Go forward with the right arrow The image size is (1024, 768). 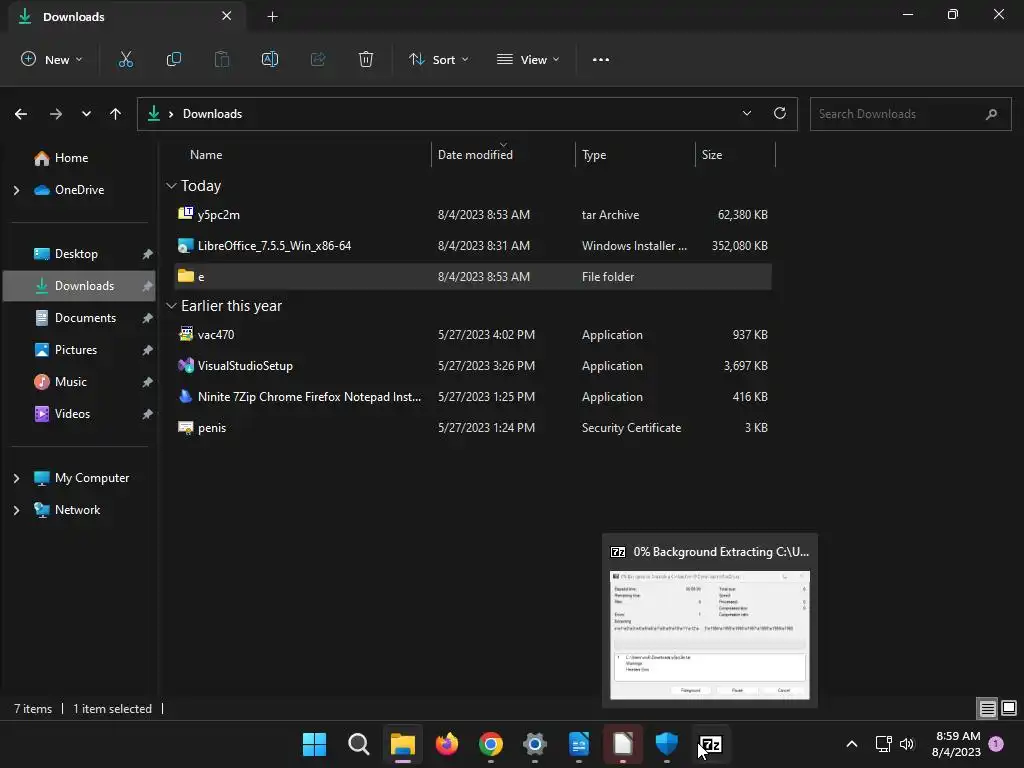[56, 114]
